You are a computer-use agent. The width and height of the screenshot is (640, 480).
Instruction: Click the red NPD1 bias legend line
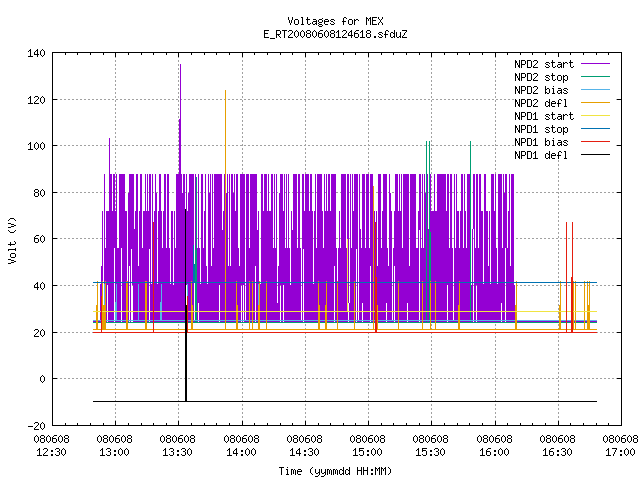coord(596,142)
